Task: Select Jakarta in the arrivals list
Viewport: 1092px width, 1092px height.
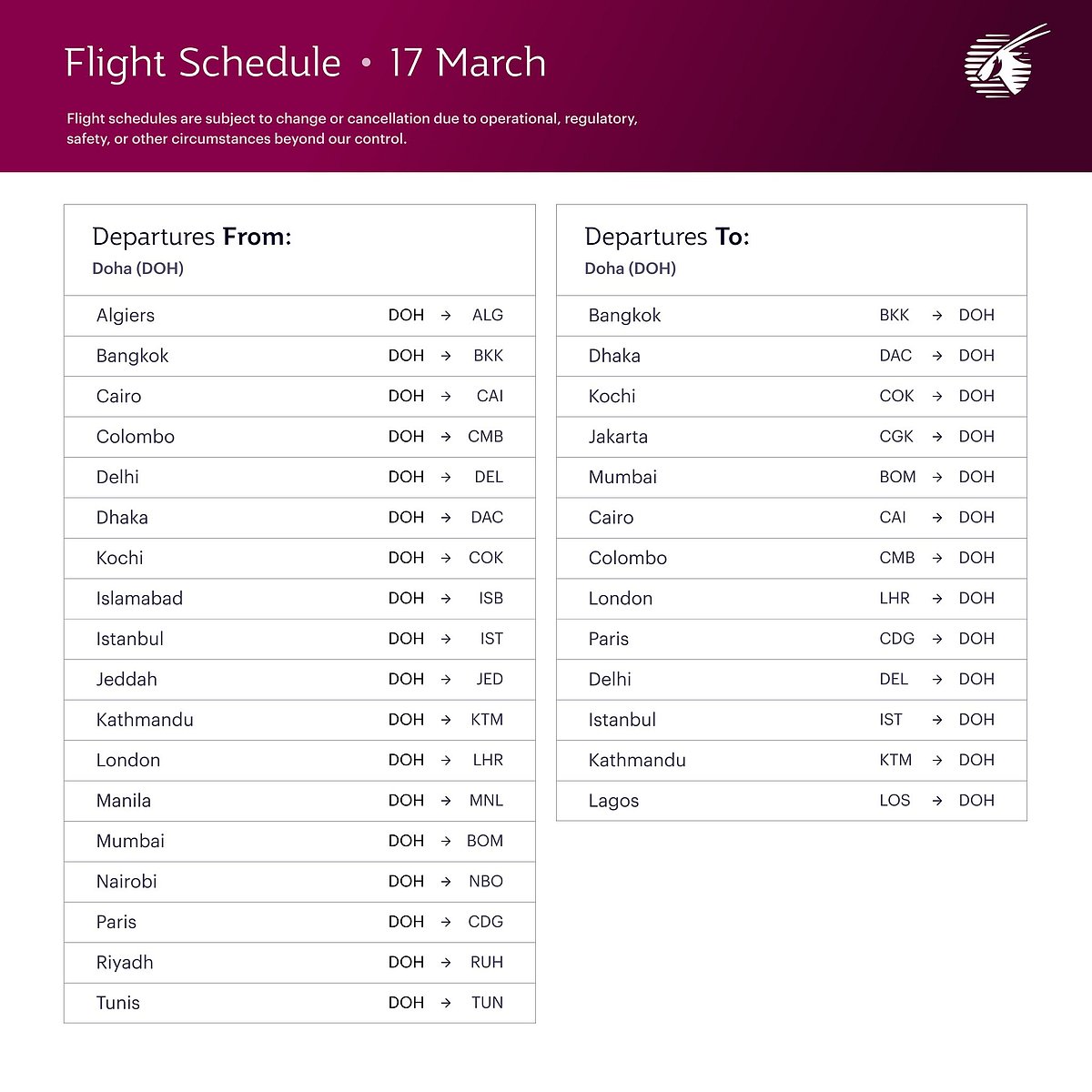Action: [618, 437]
